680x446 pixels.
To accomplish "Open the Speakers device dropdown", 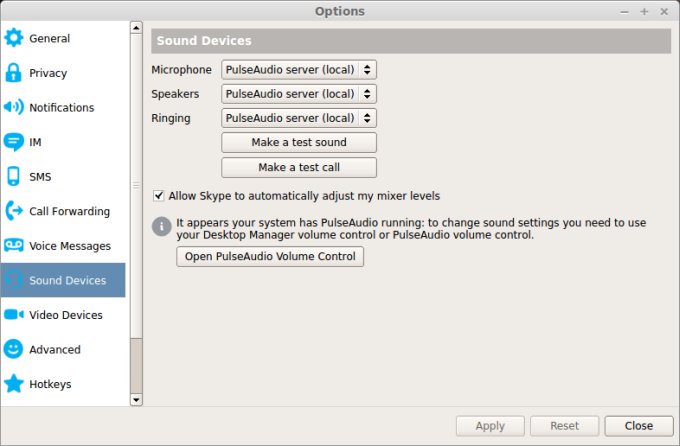I will [x=298, y=94].
